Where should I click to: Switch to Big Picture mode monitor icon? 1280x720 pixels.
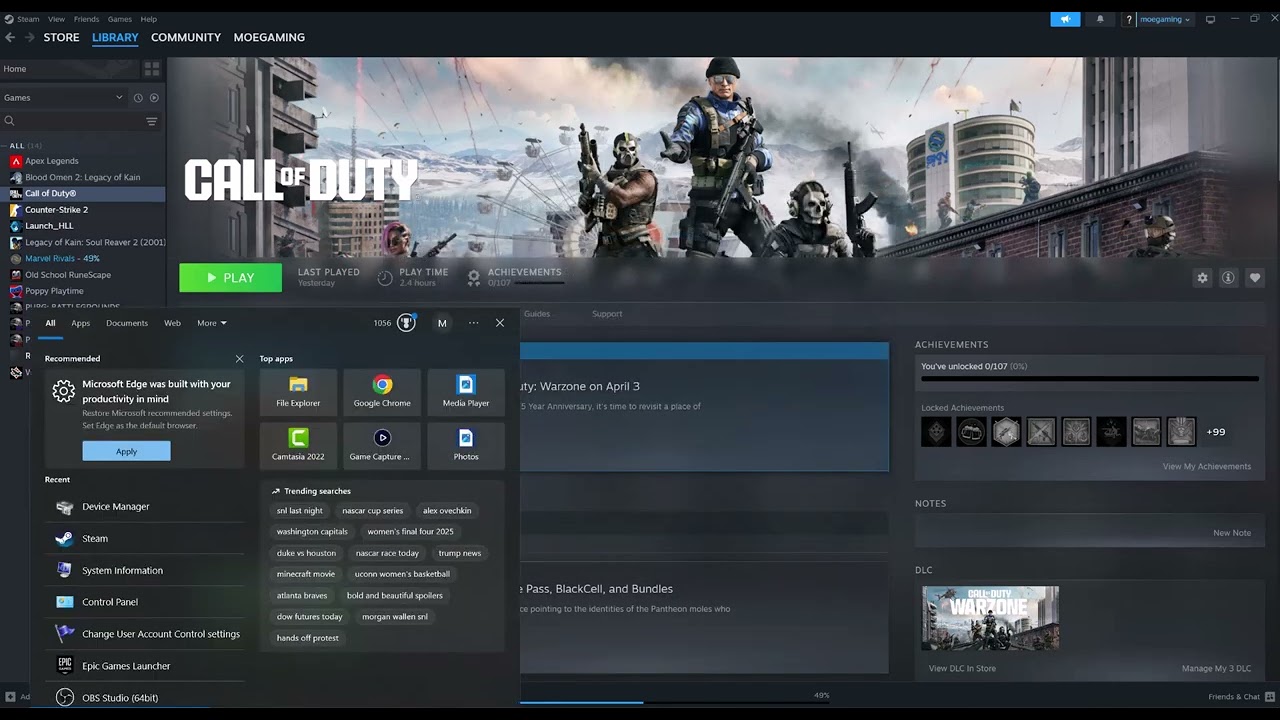pos(1210,19)
